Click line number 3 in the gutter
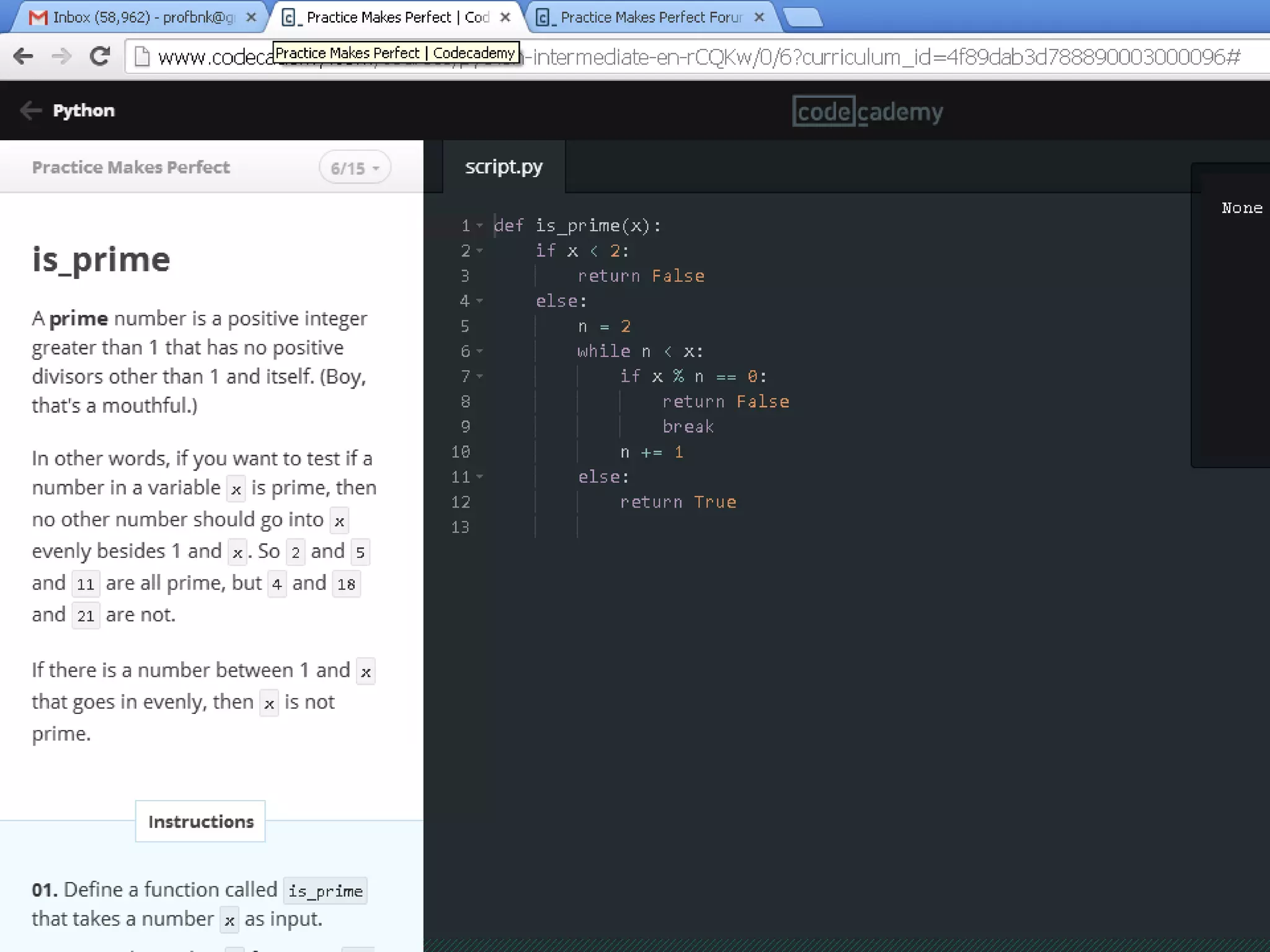Image resolution: width=1270 pixels, height=952 pixels. (x=465, y=276)
